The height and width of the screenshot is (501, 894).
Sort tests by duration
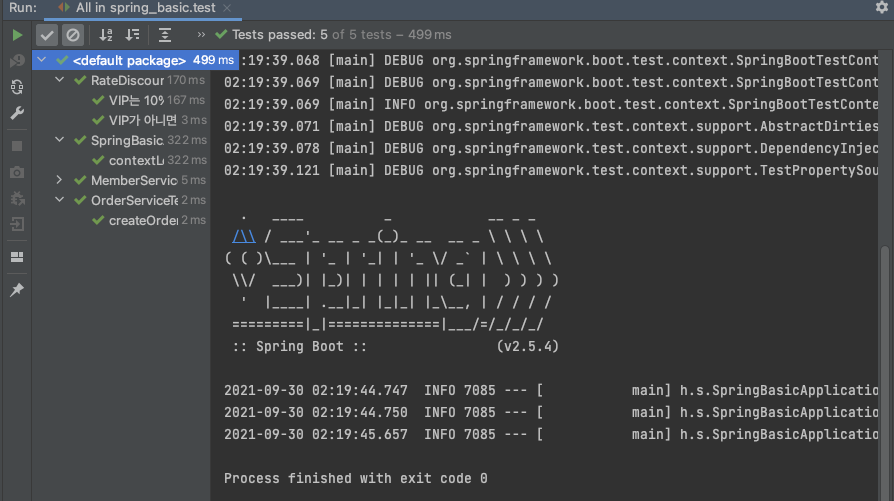click(132, 35)
